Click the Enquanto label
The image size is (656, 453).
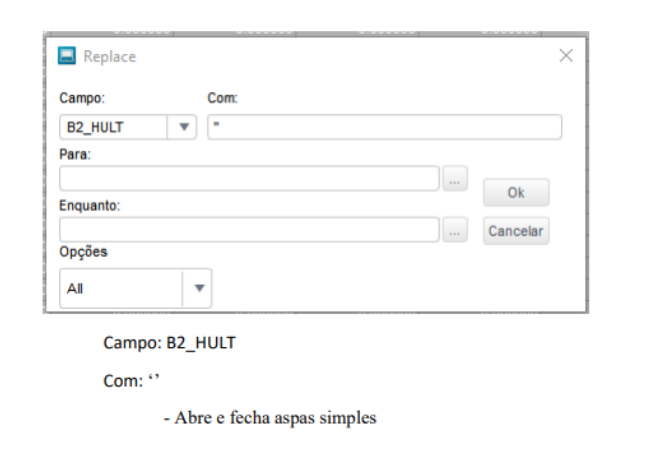pyautogui.click(x=89, y=205)
